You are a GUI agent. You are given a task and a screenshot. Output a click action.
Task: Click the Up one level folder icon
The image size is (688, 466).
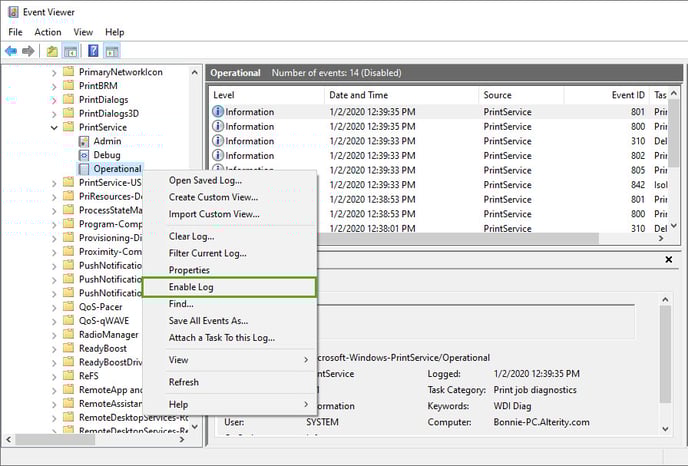pyautogui.click(x=52, y=51)
